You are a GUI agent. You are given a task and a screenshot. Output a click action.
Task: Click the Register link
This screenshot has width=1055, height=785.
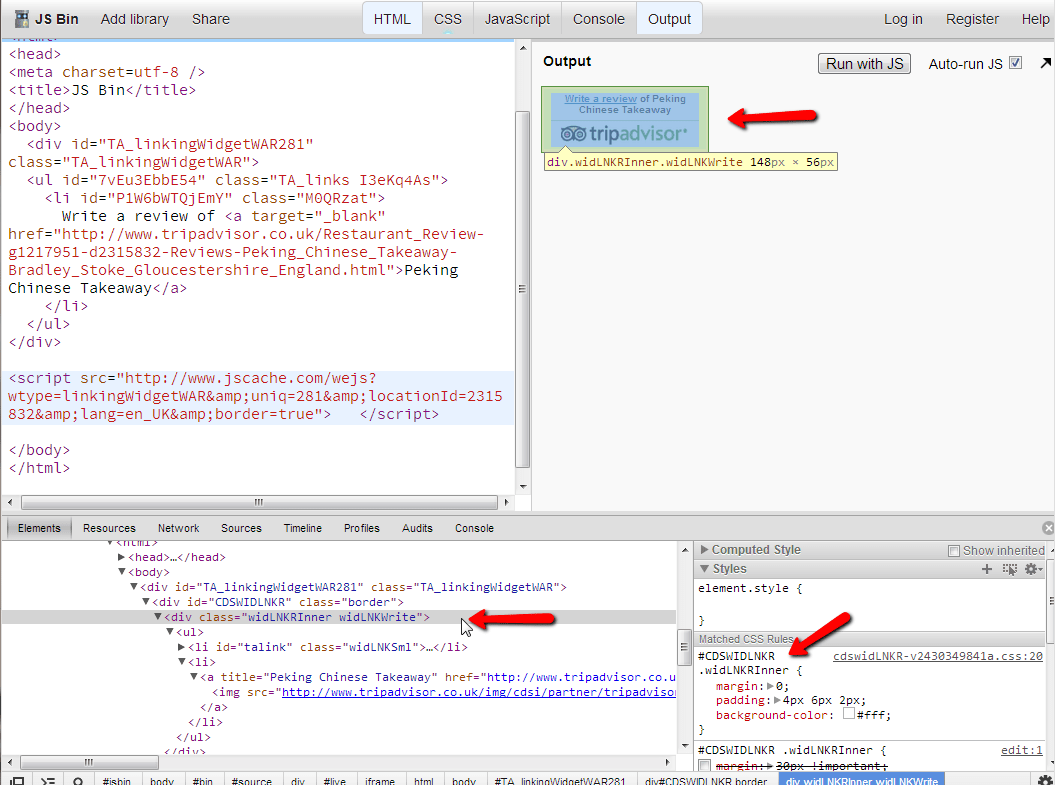click(x=972, y=19)
